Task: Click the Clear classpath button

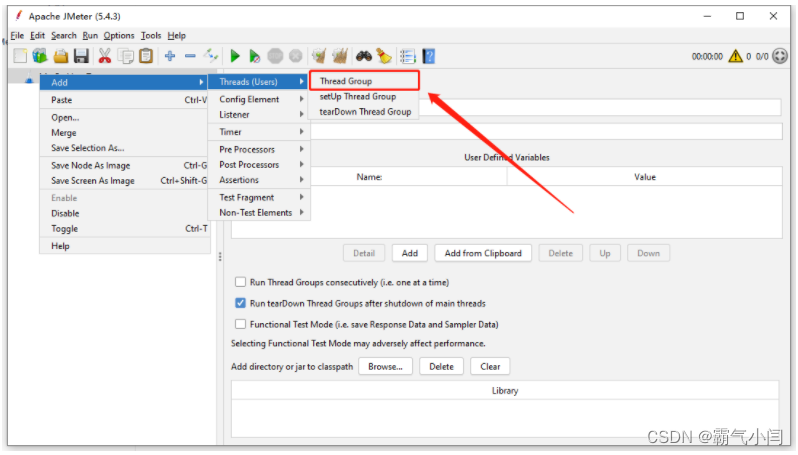Action: 490,366
